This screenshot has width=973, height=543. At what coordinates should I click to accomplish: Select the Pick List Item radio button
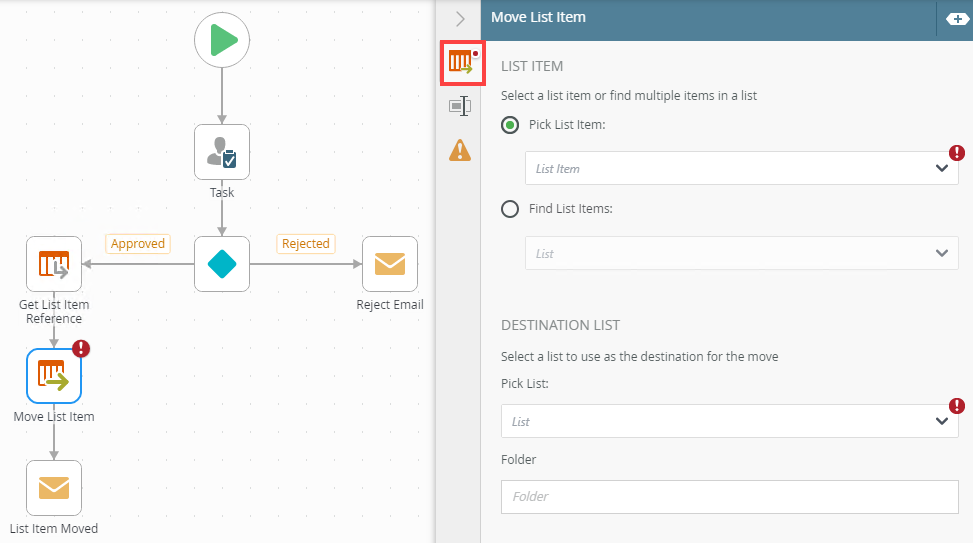coord(510,125)
